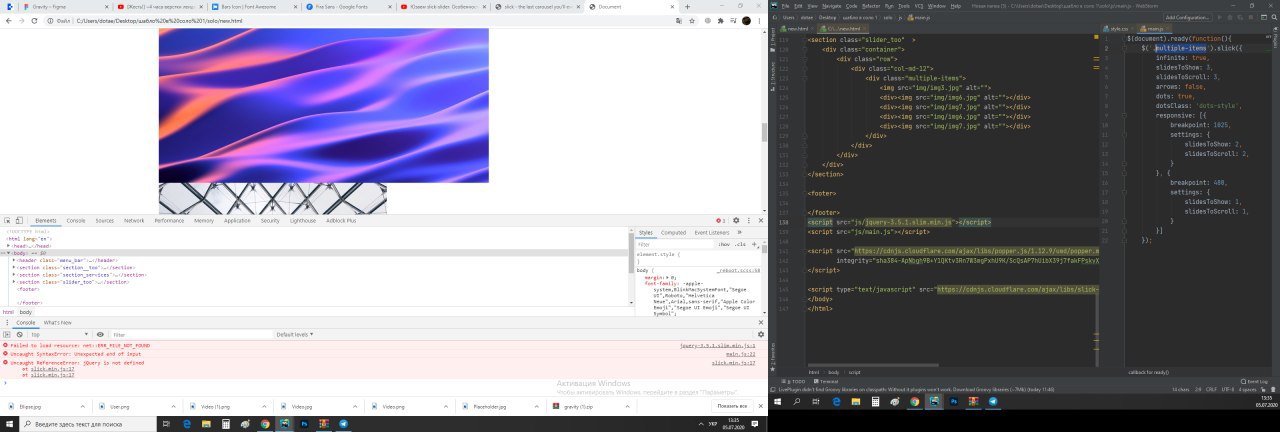This screenshot has height=432, width=1280.
Task: Open the WebStorm Event Log
Action: click(x=1254, y=381)
